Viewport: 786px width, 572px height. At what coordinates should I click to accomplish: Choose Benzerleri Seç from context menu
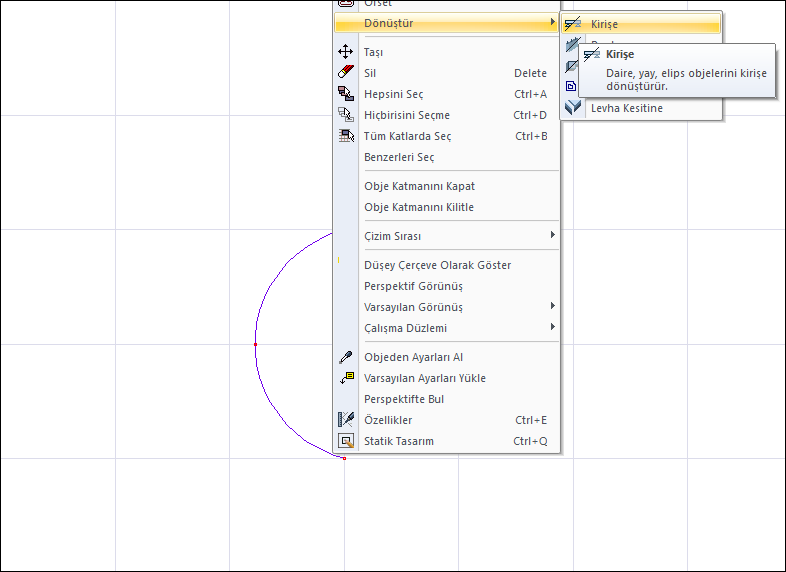[x=446, y=157]
